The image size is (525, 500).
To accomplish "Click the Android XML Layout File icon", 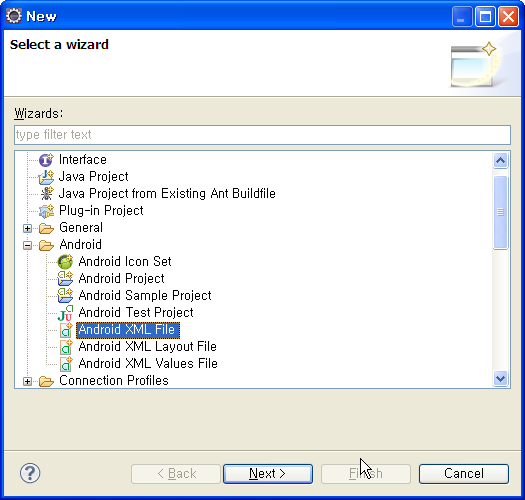I will click(66, 347).
